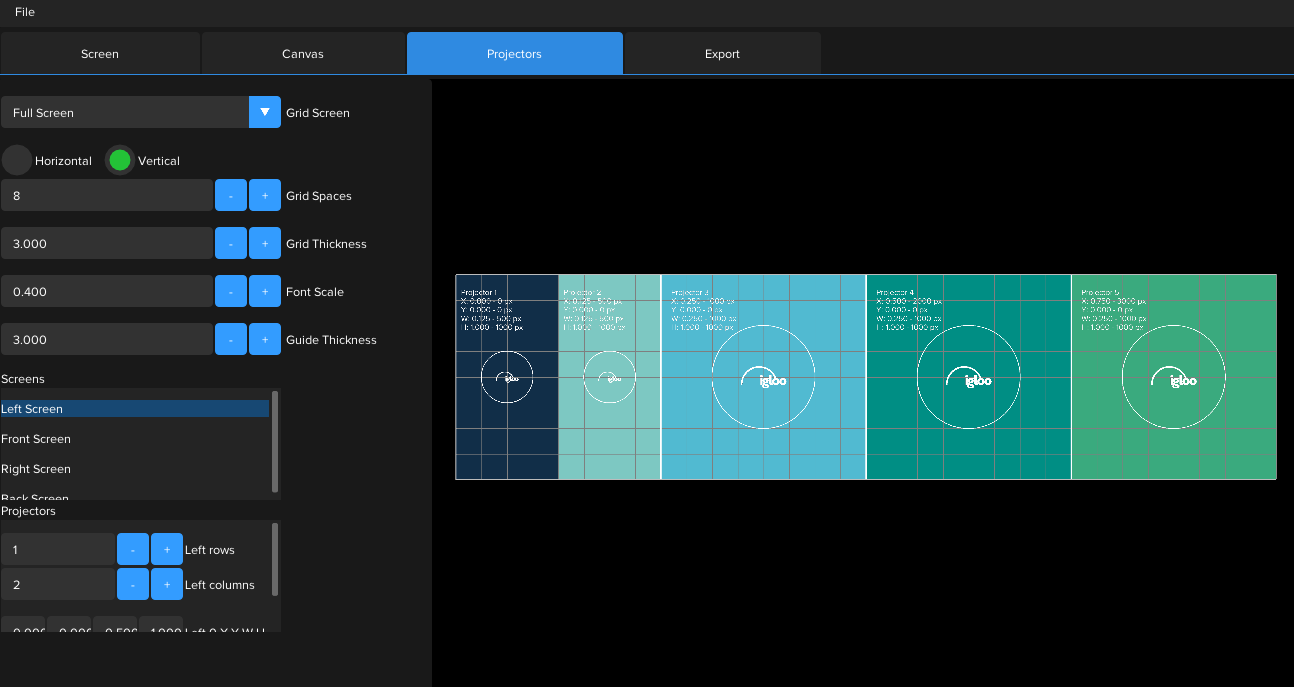1294x687 pixels.
Task: Switch to the Canvas tab
Action: coord(303,54)
